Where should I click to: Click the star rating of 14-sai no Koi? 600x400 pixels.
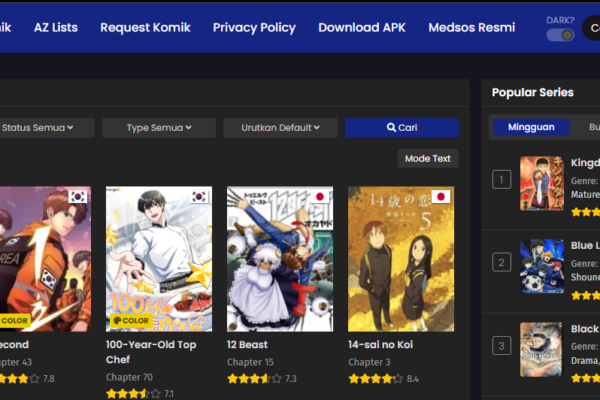coord(375,379)
